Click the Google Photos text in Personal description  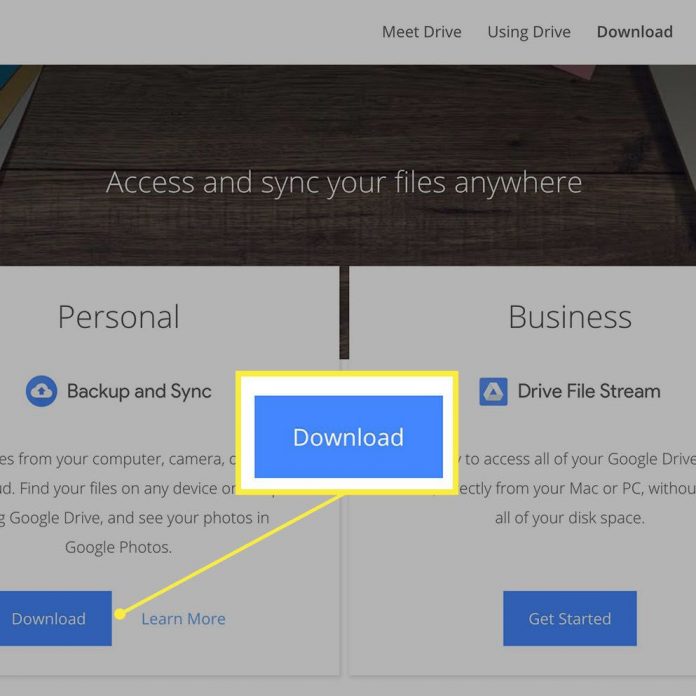pyautogui.click(x=117, y=547)
